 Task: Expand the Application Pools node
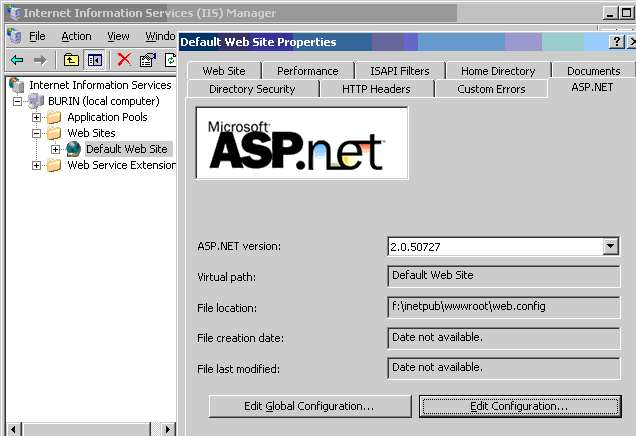(x=36, y=117)
